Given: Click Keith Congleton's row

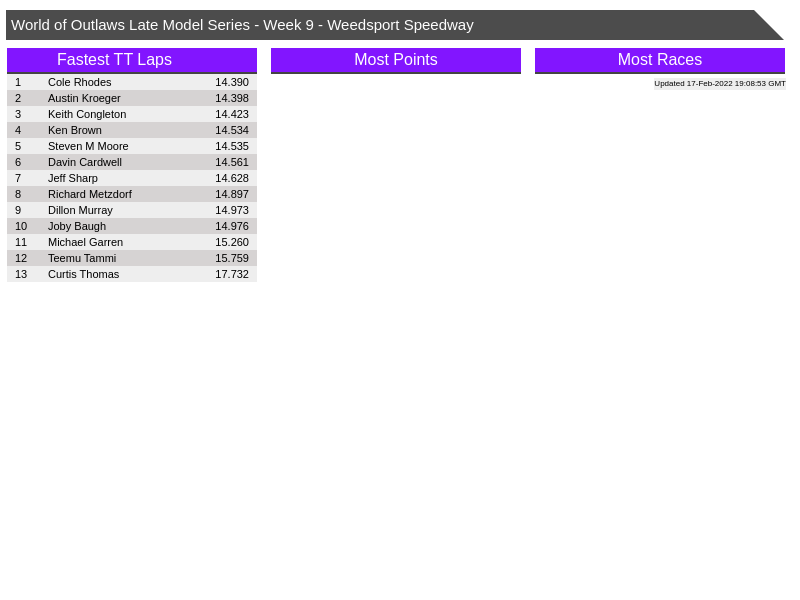Looking at the screenshot, I should [x=87, y=114].
